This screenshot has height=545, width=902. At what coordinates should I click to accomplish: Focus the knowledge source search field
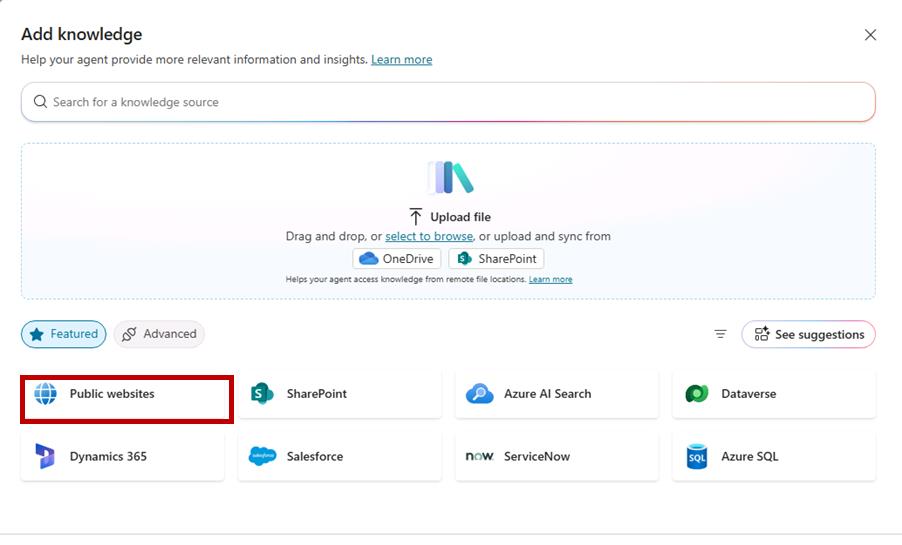click(x=448, y=102)
